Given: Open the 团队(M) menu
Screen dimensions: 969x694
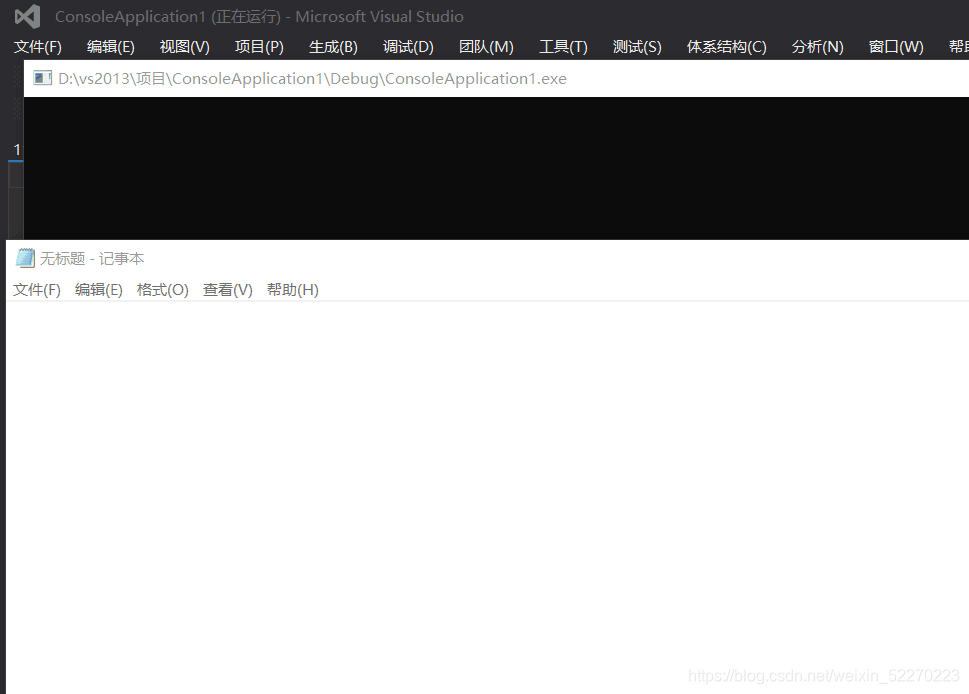Looking at the screenshot, I should [x=486, y=47].
